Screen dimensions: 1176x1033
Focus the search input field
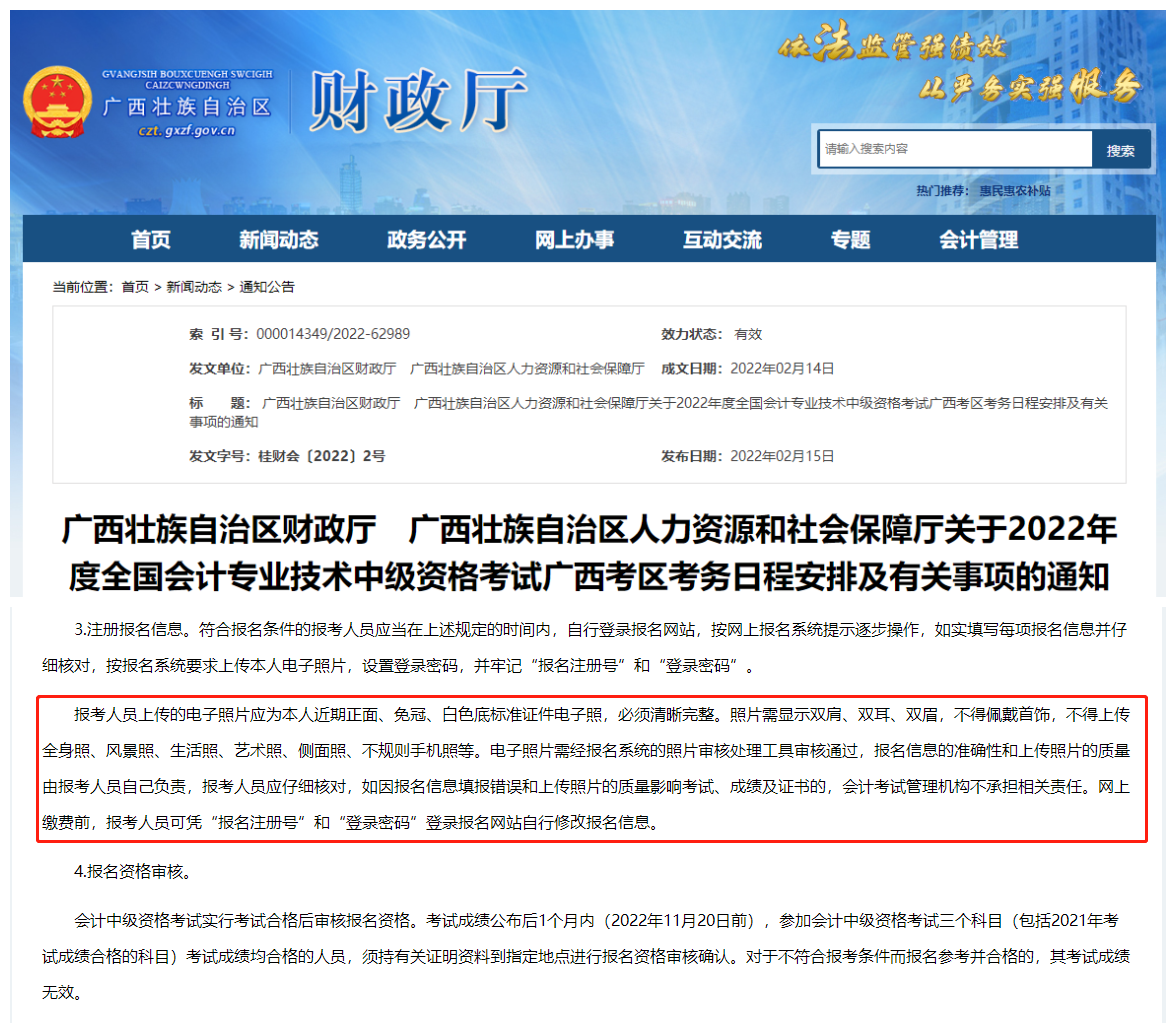(x=954, y=149)
